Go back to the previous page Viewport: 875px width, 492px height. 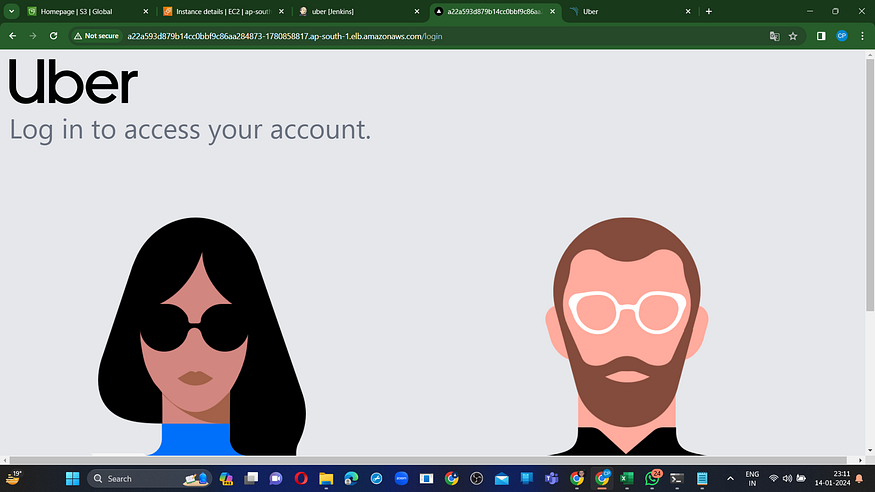(12, 36)
